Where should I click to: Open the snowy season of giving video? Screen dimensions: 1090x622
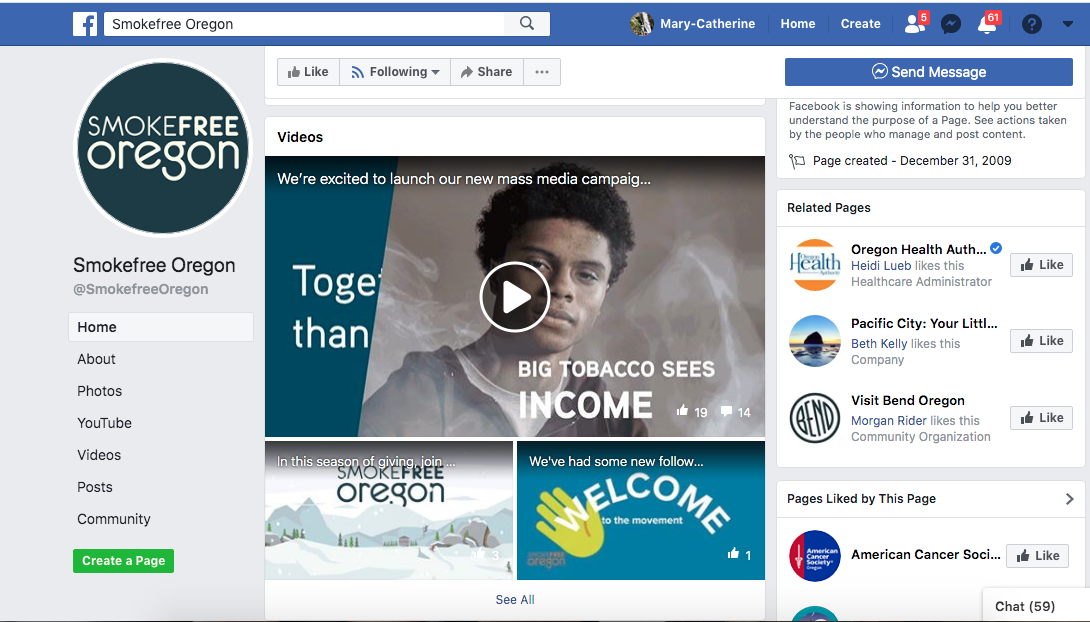click(x=389, y=510)
